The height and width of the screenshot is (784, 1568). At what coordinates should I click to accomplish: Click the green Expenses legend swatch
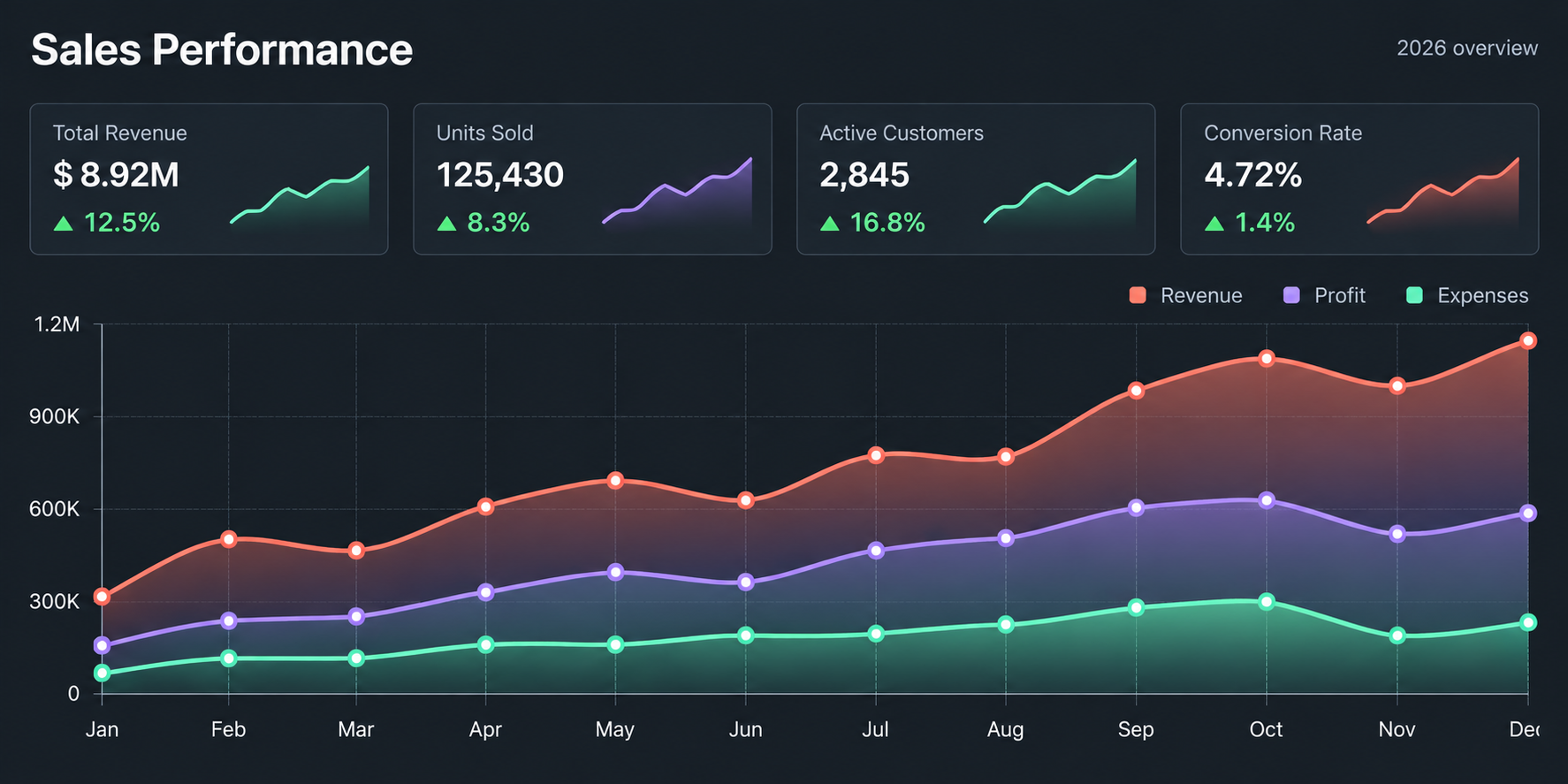click(x=1414, y=295)
